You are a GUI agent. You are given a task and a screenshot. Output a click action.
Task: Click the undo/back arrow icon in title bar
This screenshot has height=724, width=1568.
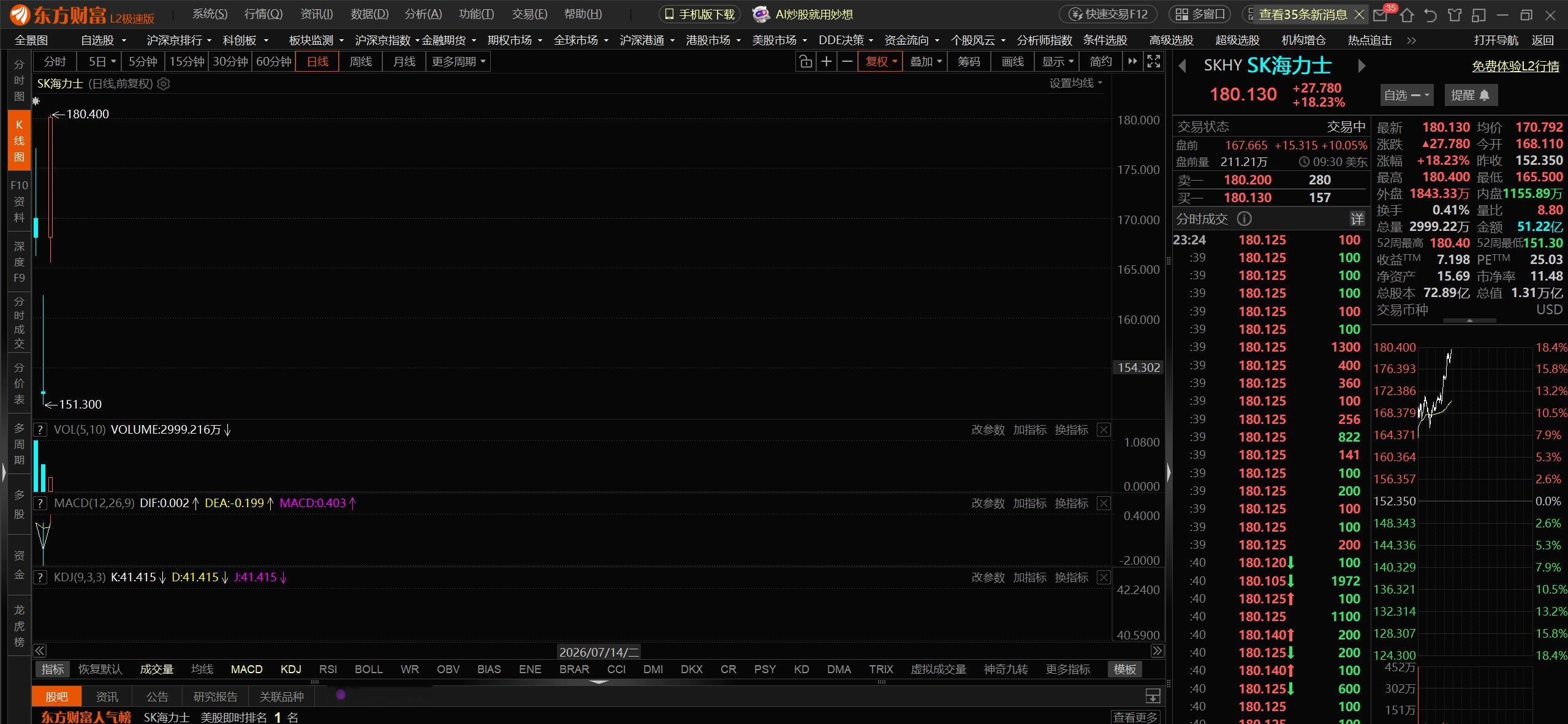click(x=1431, y=15)
